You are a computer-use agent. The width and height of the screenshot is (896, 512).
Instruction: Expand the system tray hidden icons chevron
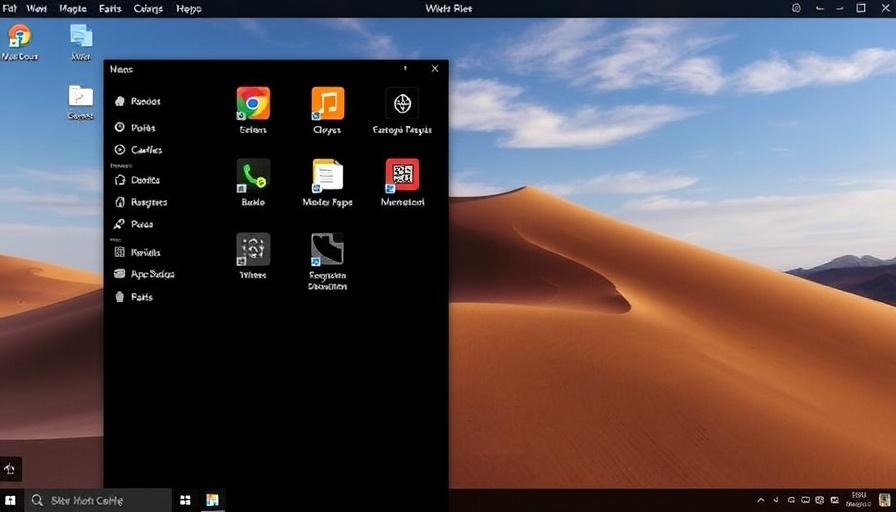tap(761, 501)
